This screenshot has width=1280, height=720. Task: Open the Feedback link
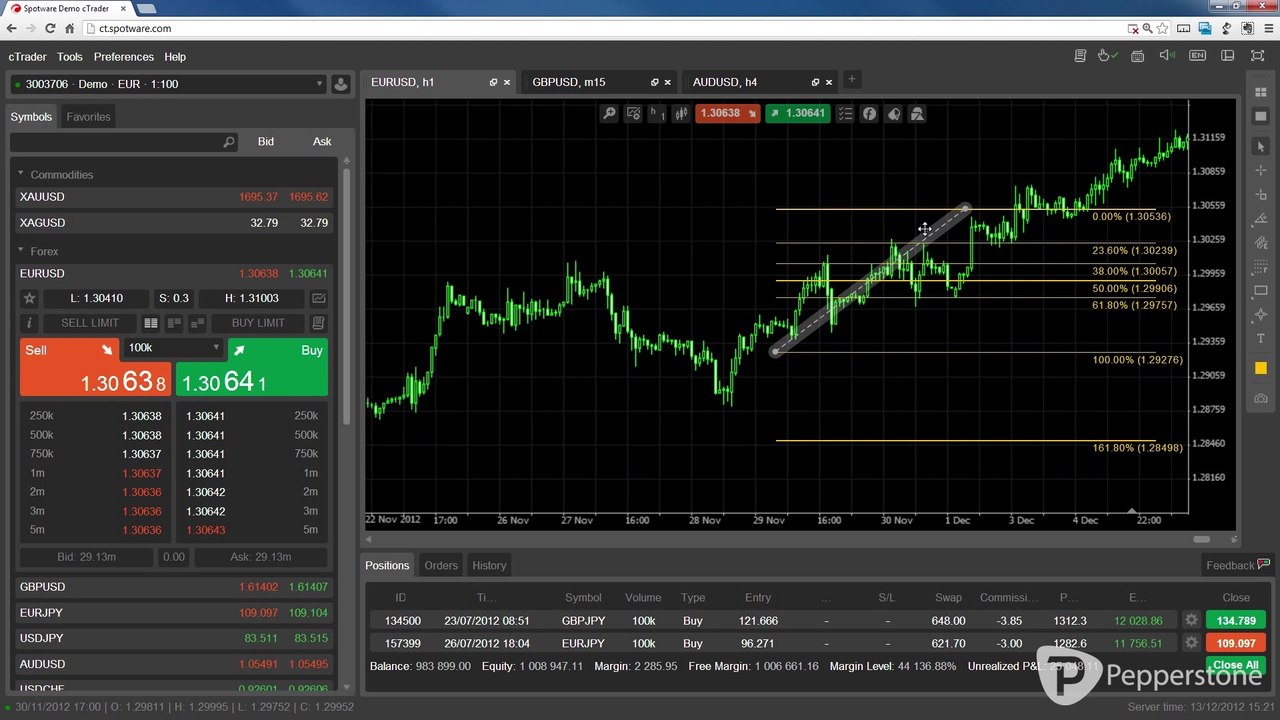[x=1238, y=565]
